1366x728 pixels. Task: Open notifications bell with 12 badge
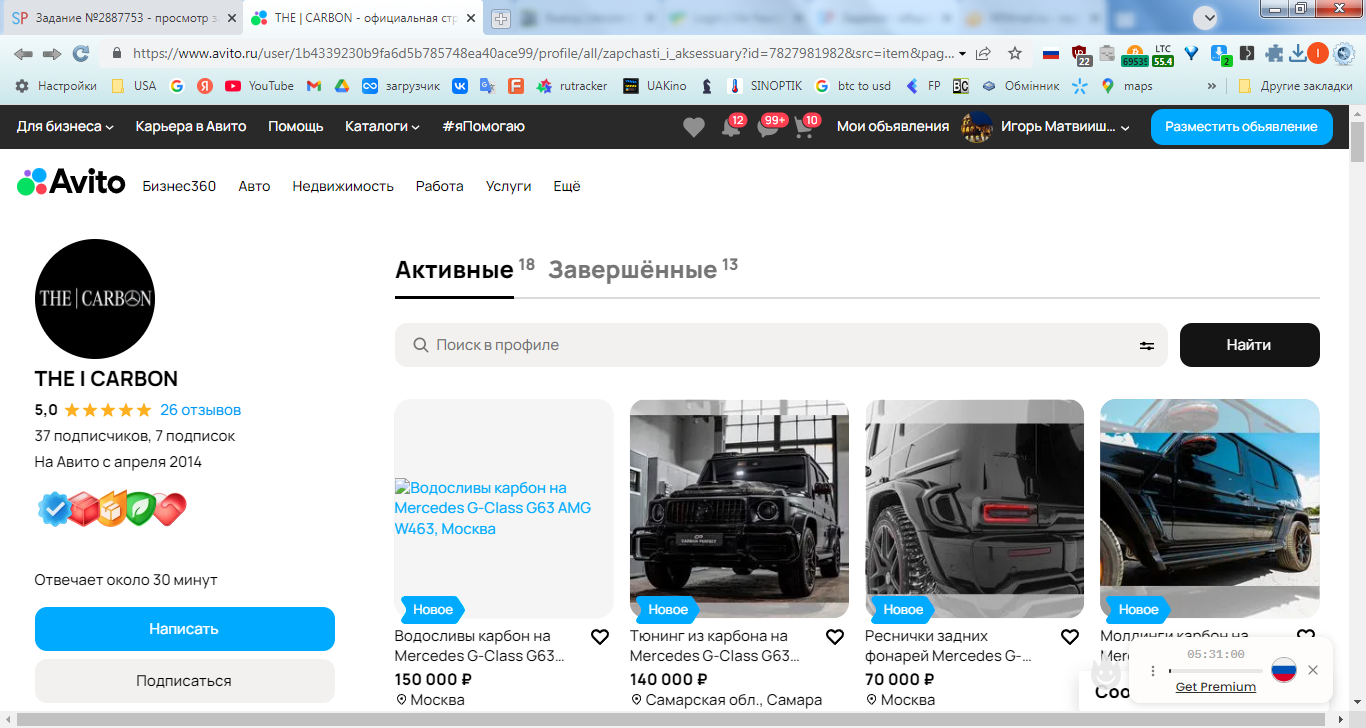(x=731, y=128)
